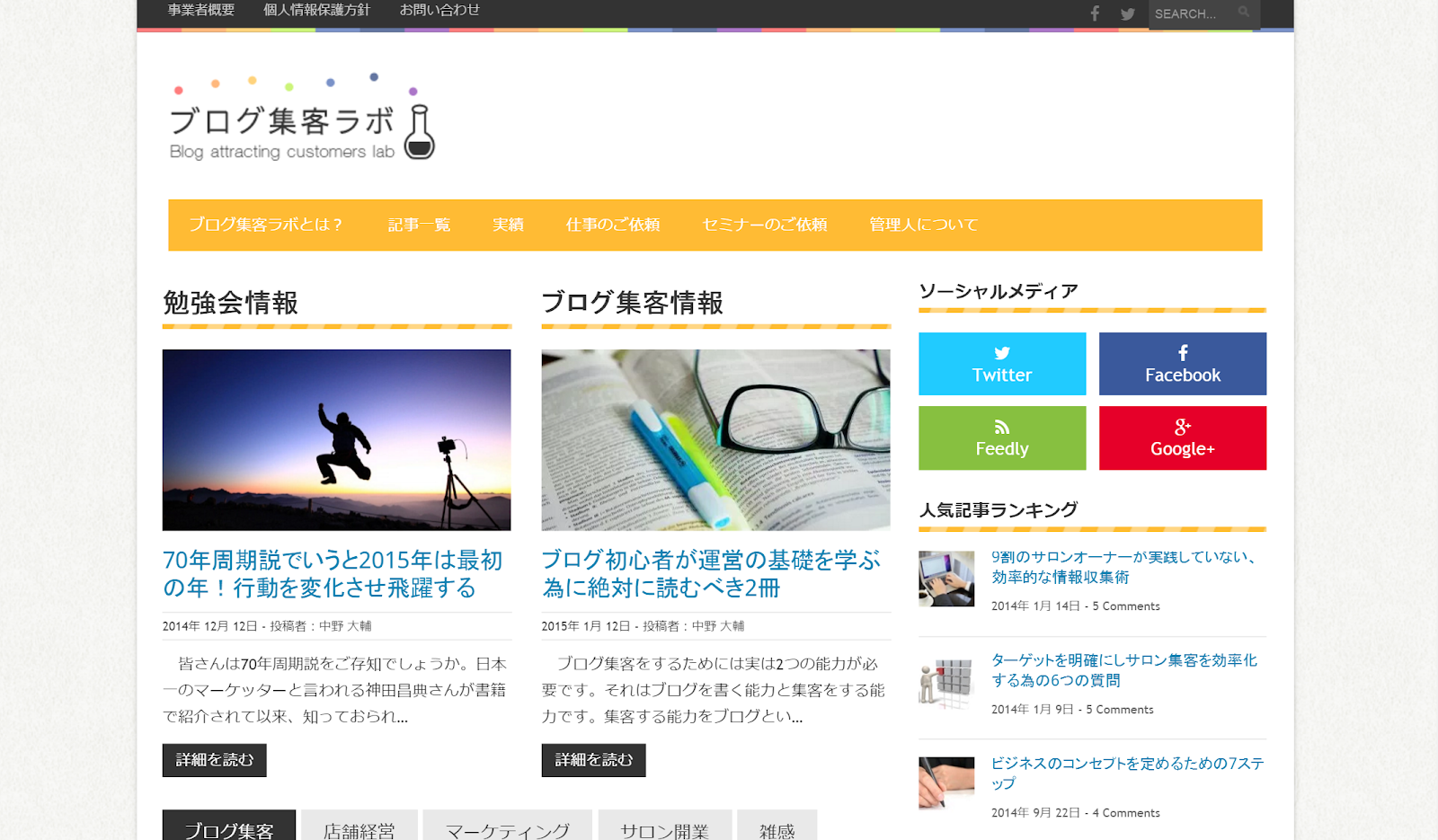
Task: Open ranking article 9割のサロンオーナーが実践していない
Action: 1125,567
